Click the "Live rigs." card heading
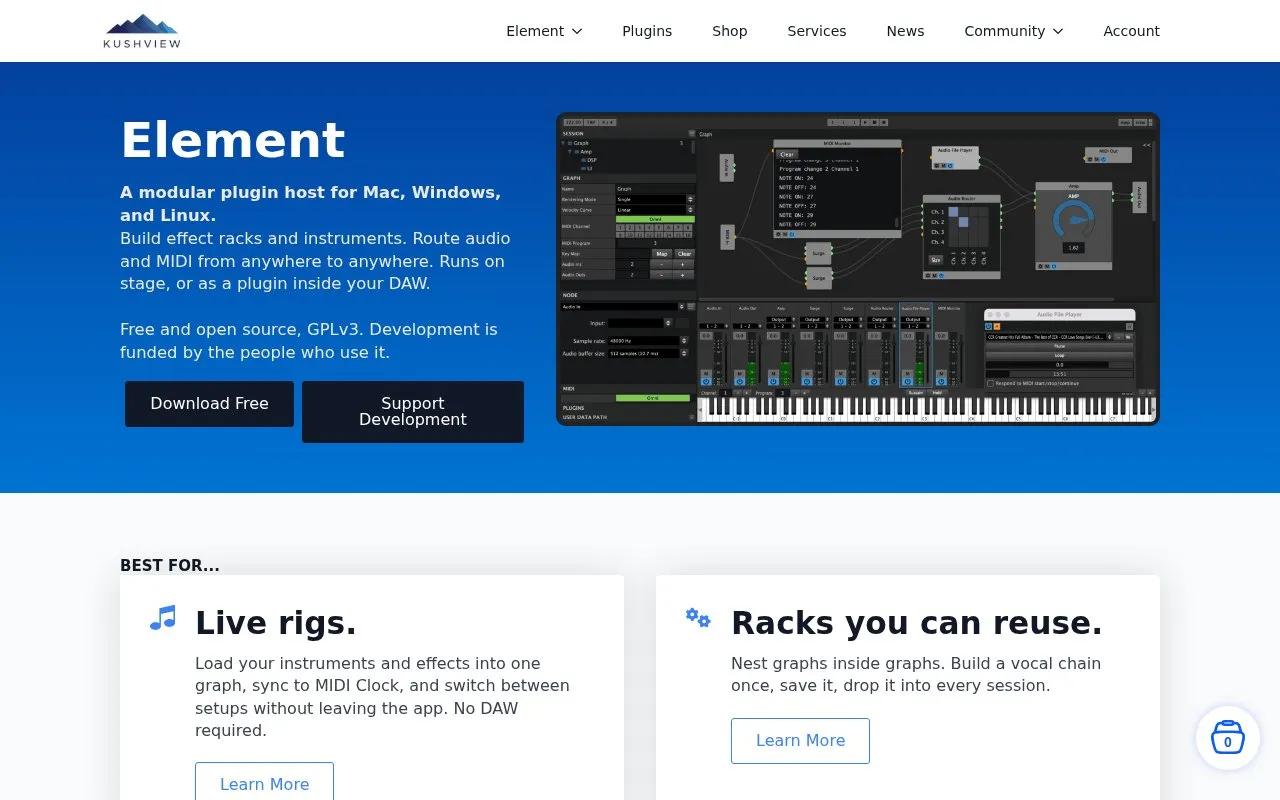This screenshot has width=1280, height=800. pyautogui.click(x=276, y=623)
